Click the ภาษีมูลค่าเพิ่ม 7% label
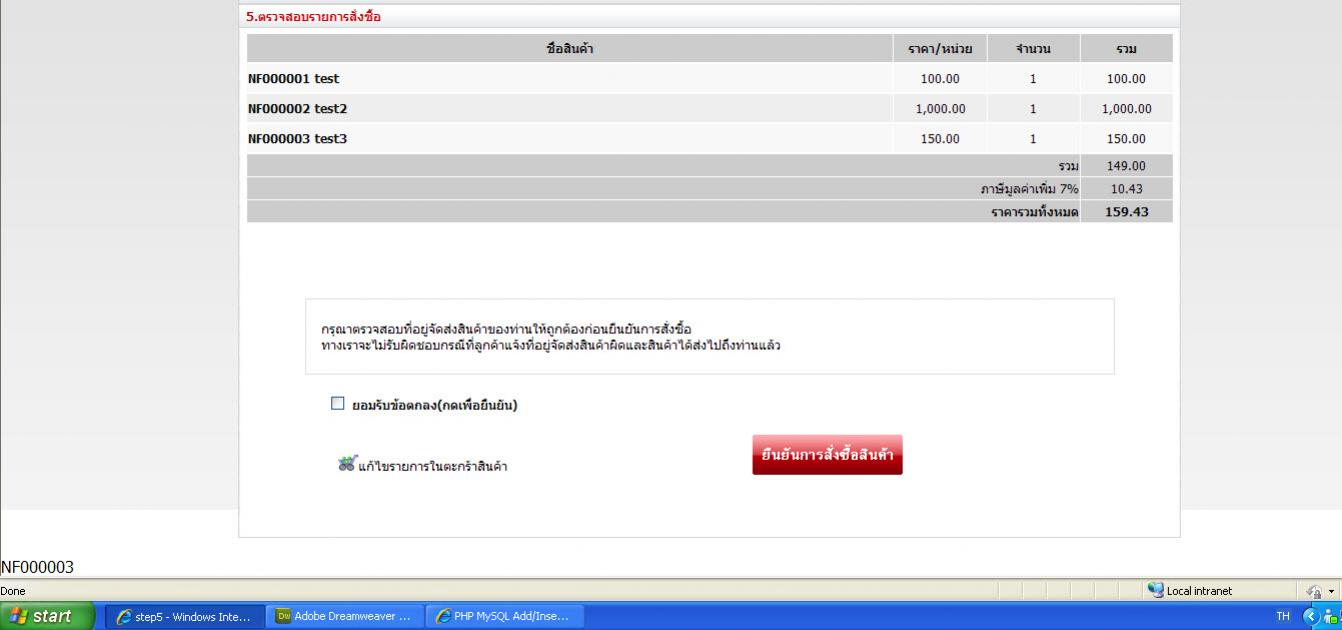This screenshot has width=1342, height=630. pos(1029,189)
